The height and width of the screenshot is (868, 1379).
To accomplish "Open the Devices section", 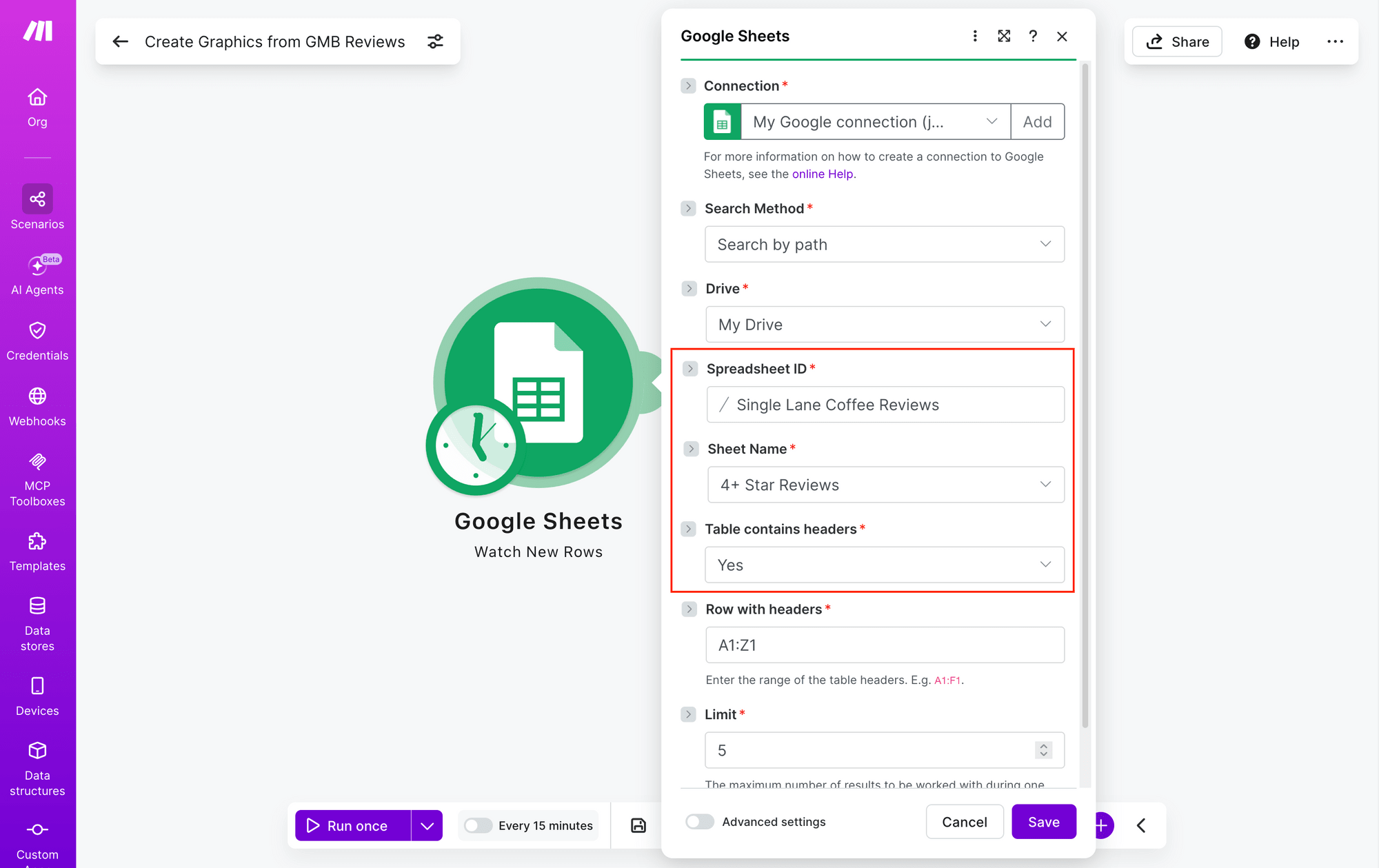I will pyautogui.click(x=37, y=696).
